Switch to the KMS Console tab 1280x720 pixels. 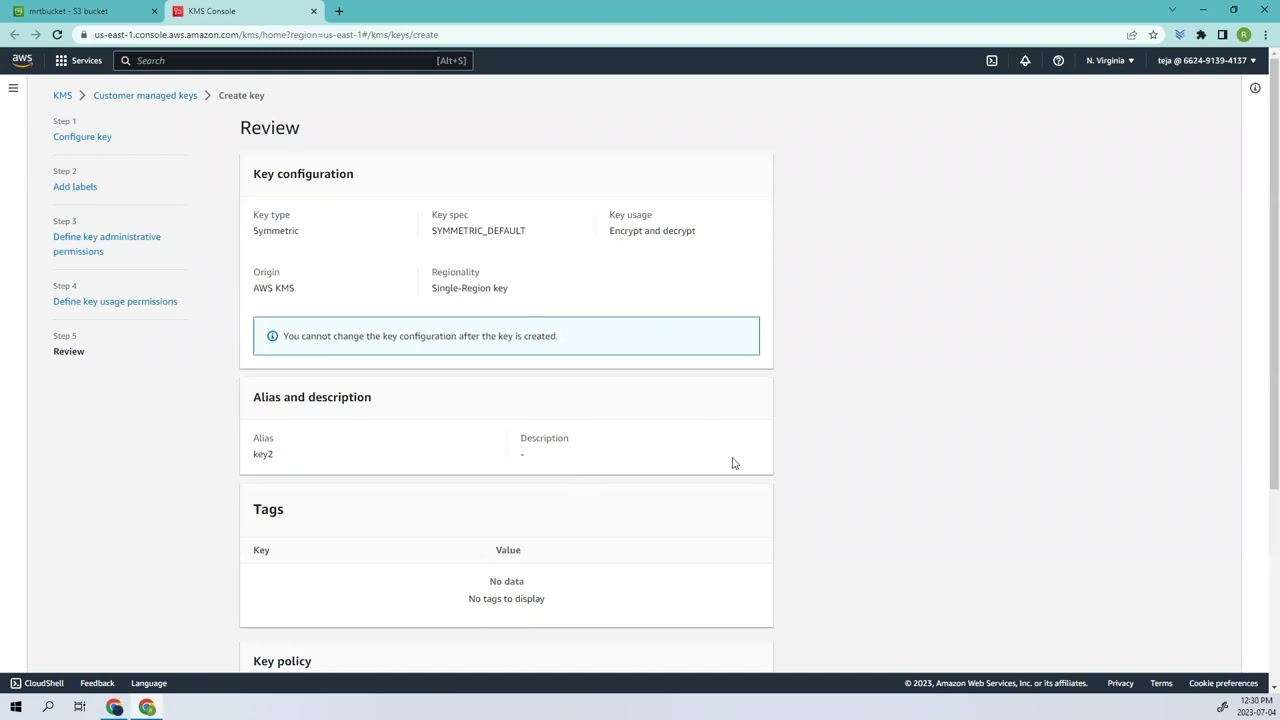[245, 11]
